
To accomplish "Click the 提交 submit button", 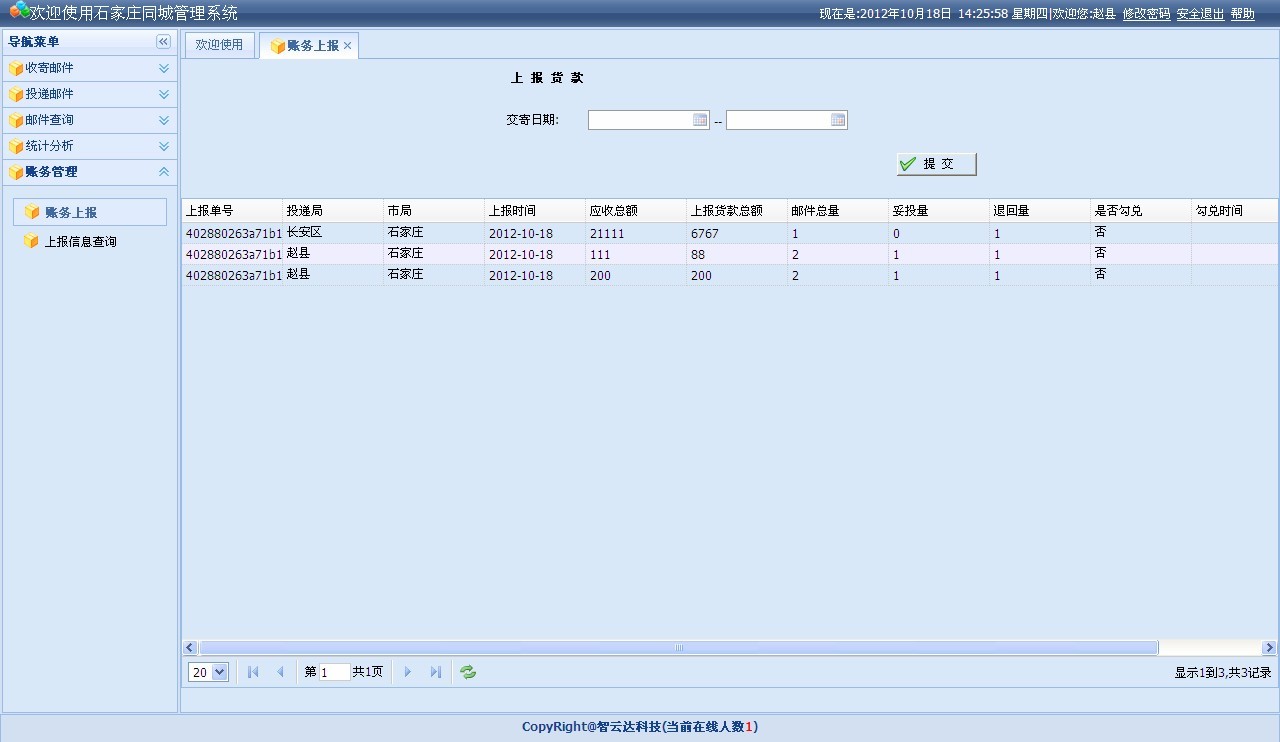I will [x=936, y=163].
